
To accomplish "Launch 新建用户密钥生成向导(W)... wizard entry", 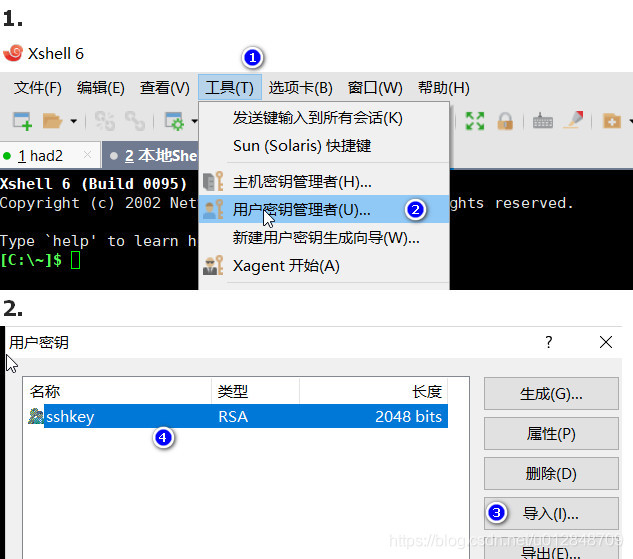I will 324,238.
